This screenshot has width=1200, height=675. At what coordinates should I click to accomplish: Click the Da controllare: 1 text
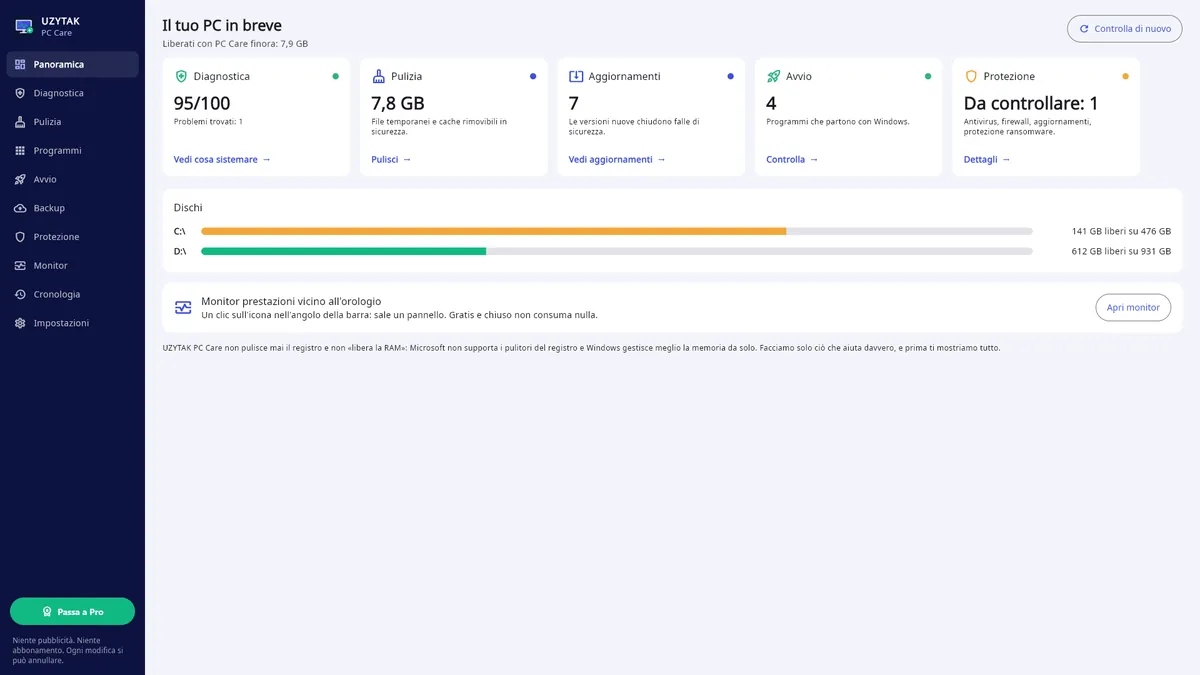(1031, 103)
